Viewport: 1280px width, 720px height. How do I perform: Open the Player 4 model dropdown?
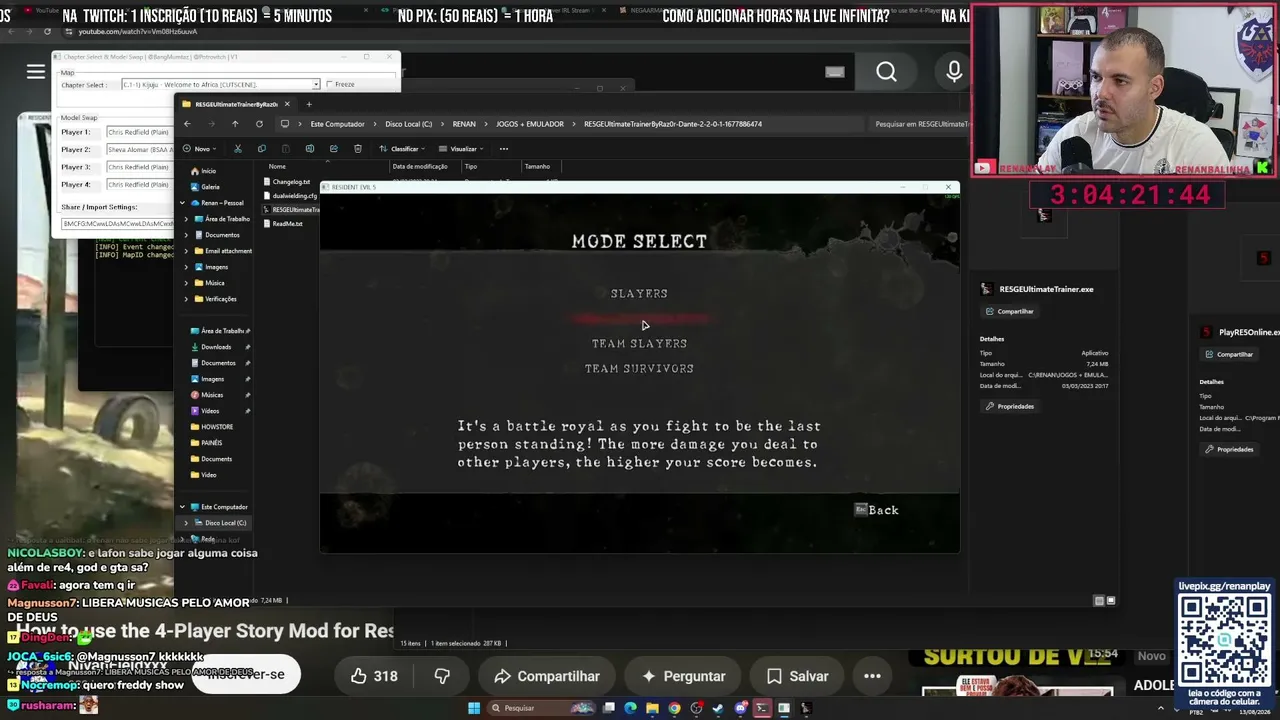pyautogui.click(x=140, y=185)
